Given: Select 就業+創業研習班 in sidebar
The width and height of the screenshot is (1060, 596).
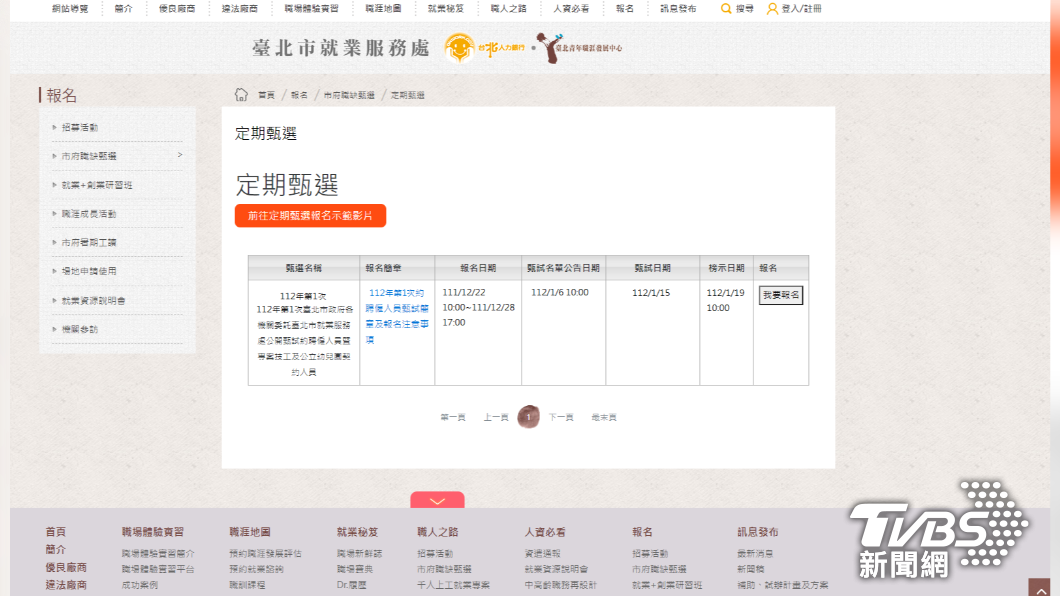Looking at the screenshot, I should pos(97,185).
